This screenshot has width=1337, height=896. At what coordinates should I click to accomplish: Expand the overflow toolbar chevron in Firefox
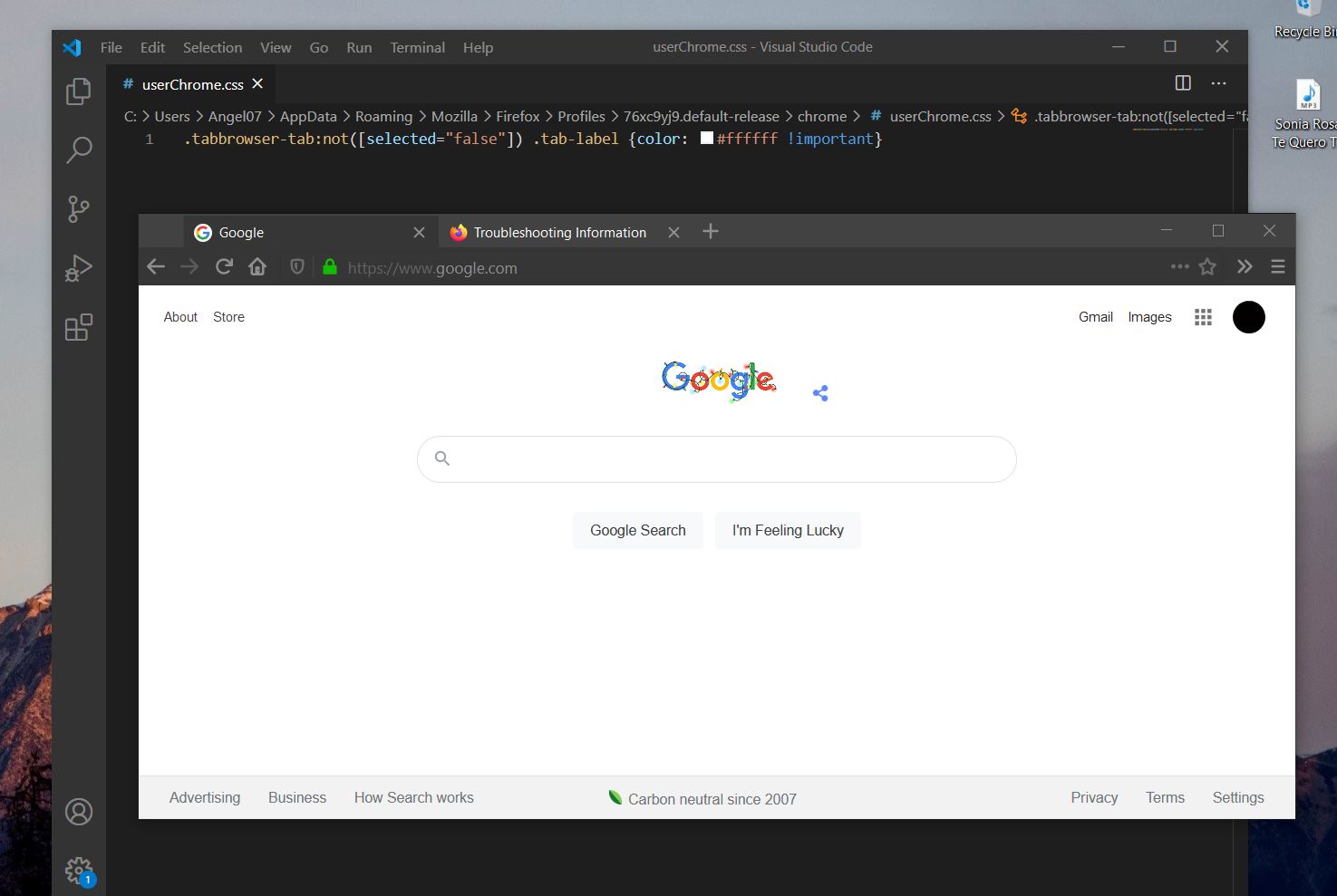point(1245,266)
